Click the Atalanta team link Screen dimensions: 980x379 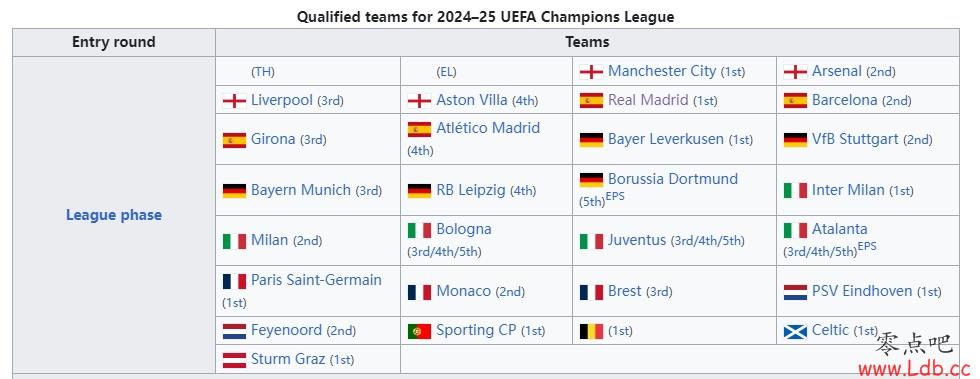tap(839, 229)
